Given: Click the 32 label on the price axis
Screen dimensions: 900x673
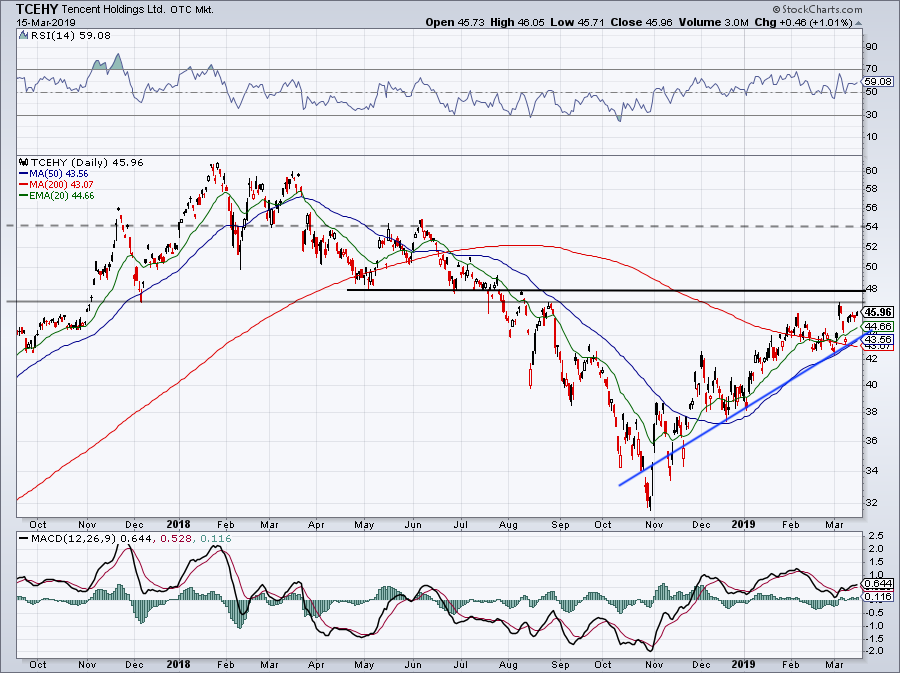Looking at the screenshot, I should coord(871,503).
